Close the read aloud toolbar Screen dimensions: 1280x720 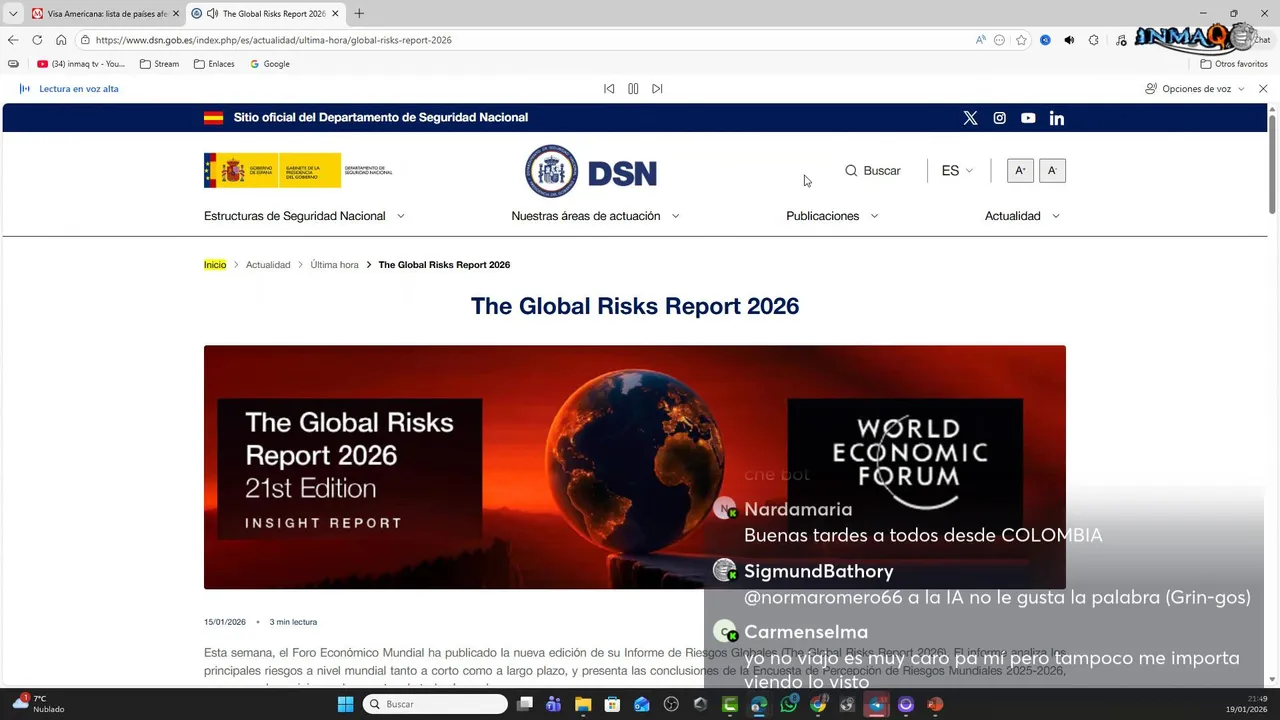[1263, 89]
